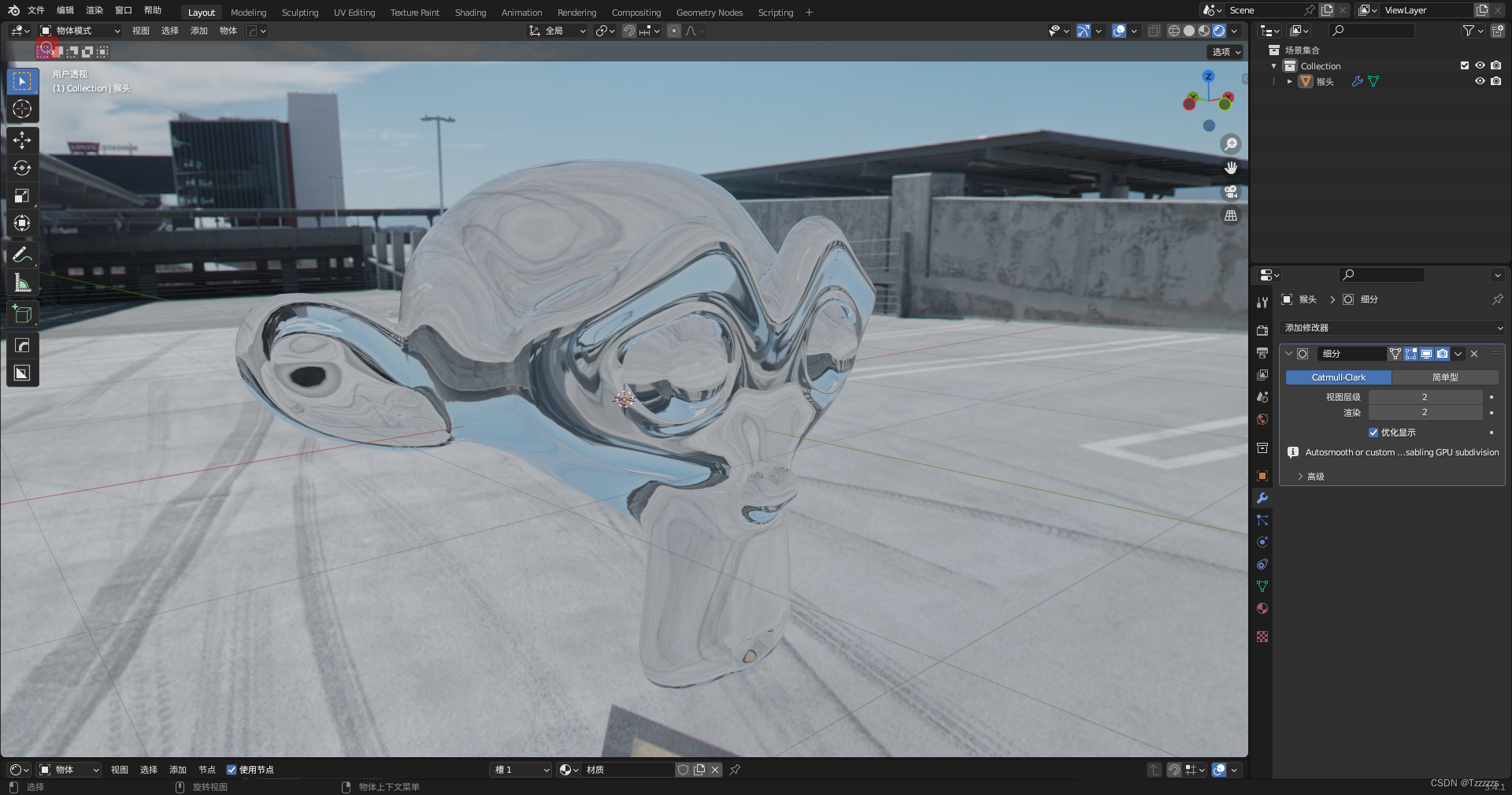Switch to the Shading workspace tab
The height and width of the screenshot is (795, 1512).
pyautogui.click(x=469, y=12)
